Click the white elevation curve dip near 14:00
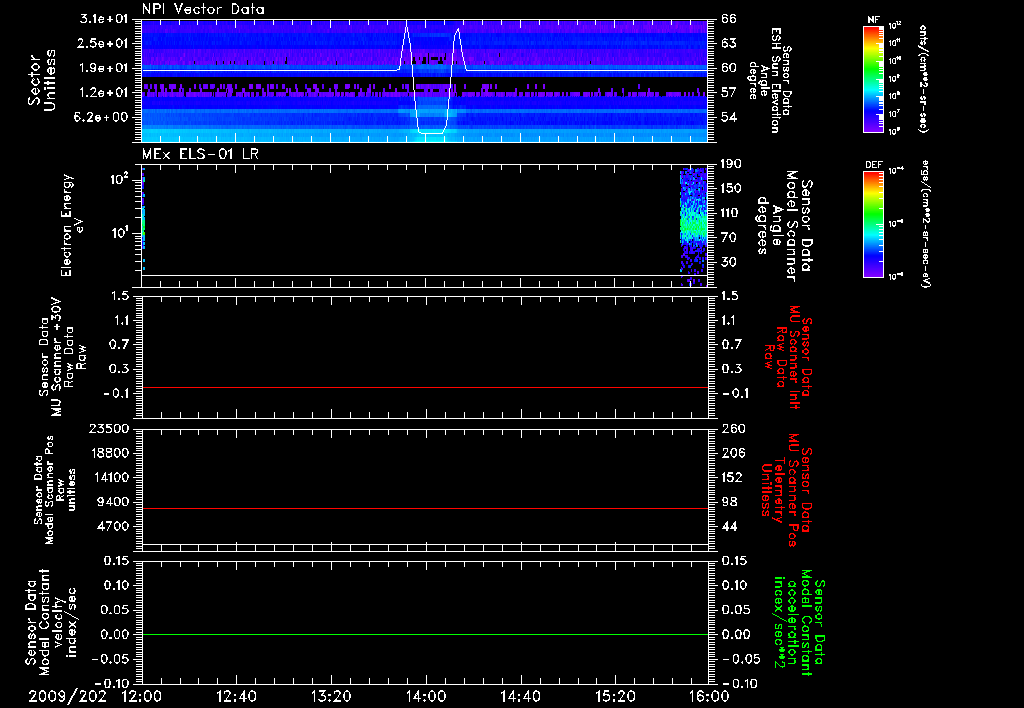Viewport: 1024px width, 708px height. 431,133
